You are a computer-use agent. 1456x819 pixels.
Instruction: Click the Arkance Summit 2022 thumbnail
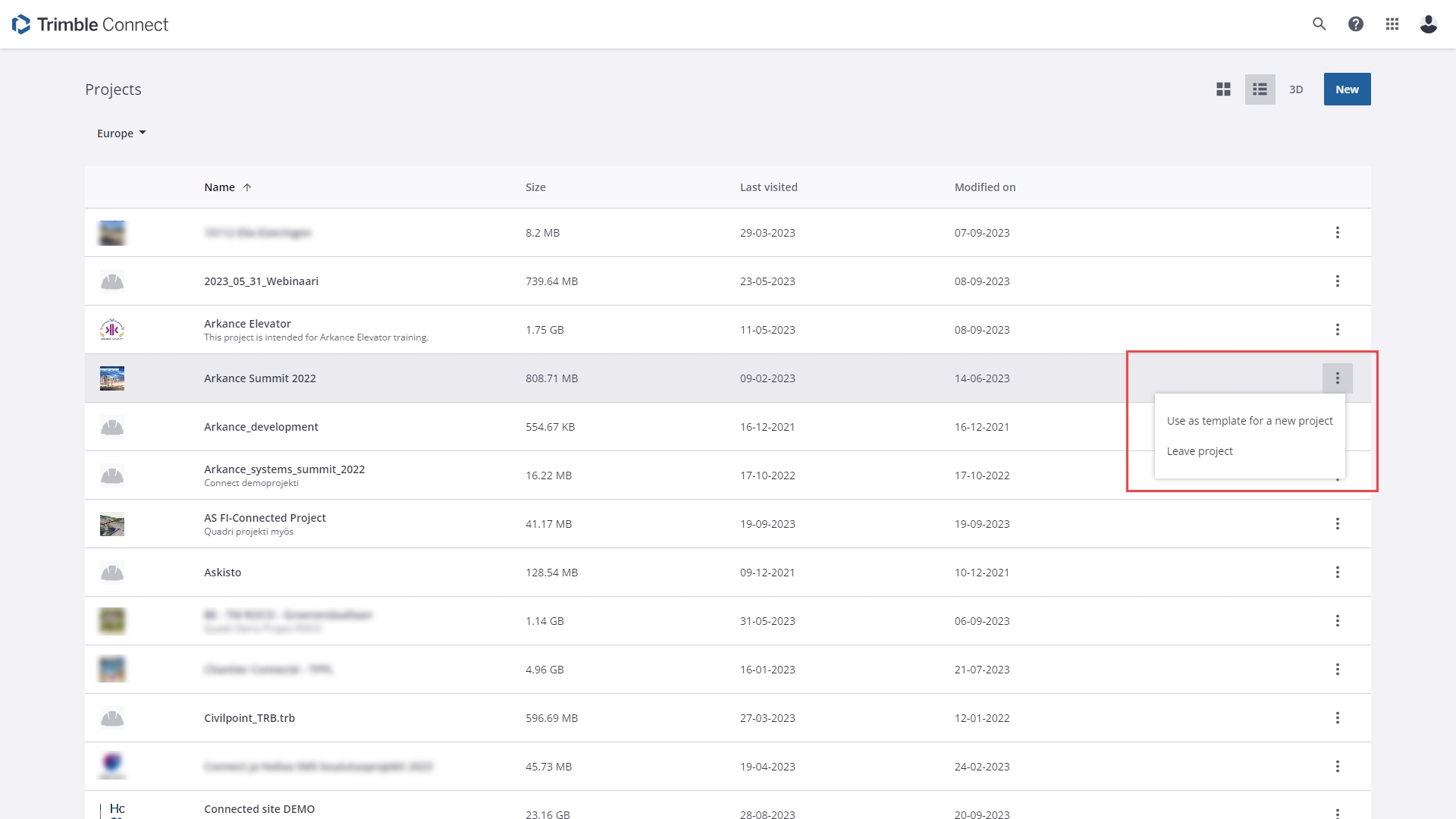pos(112,378)
